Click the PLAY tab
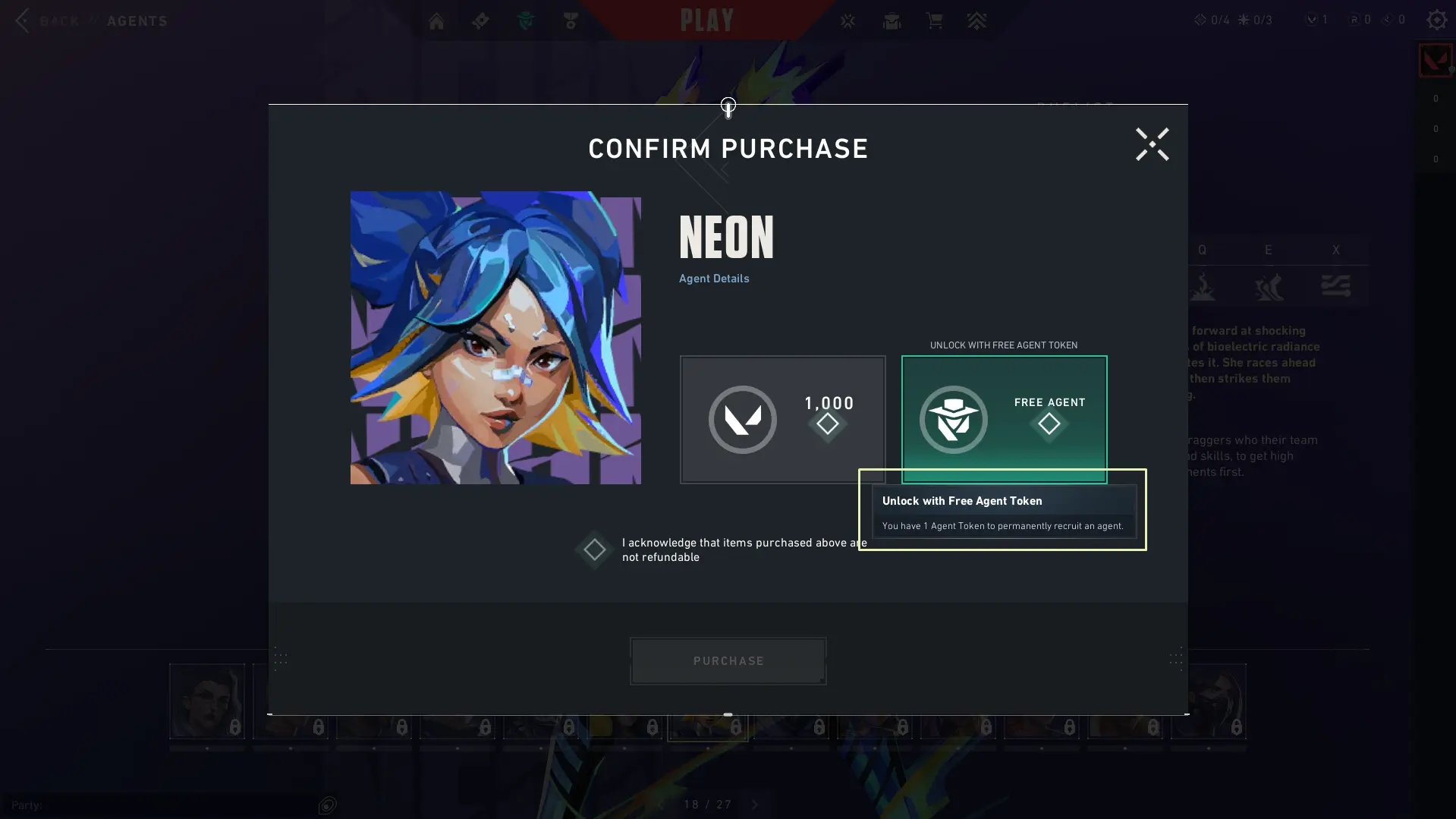 coord(706,20)
